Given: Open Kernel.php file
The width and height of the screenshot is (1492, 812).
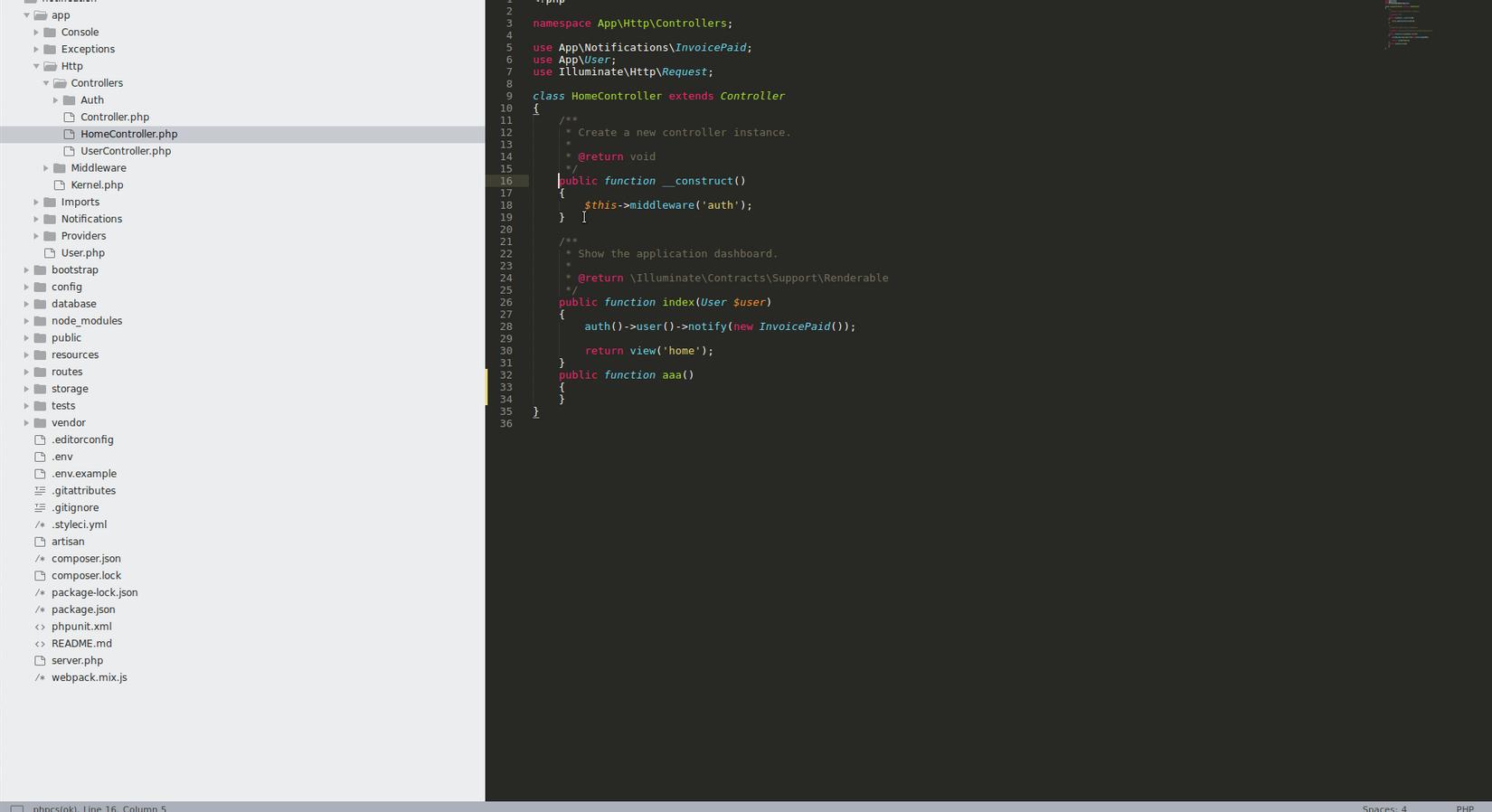Looking at the screenshot, I should [97, 184].
